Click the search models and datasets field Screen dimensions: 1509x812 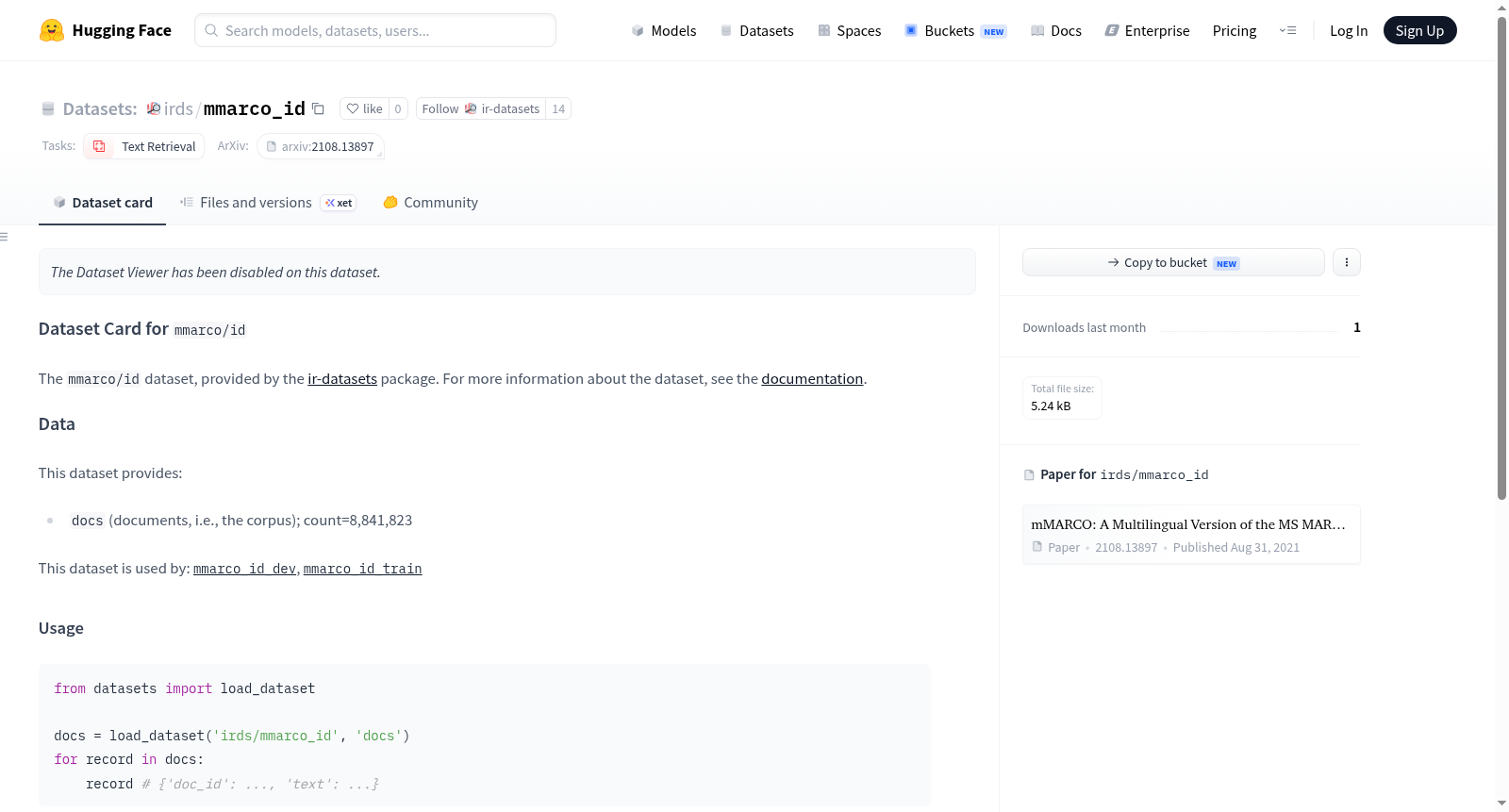375,30
